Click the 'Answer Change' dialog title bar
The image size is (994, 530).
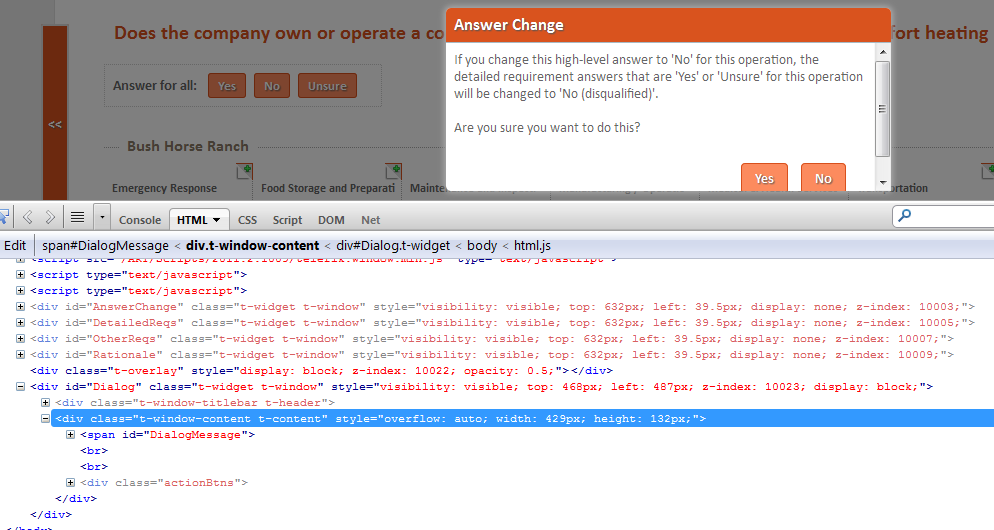[668, 25]
